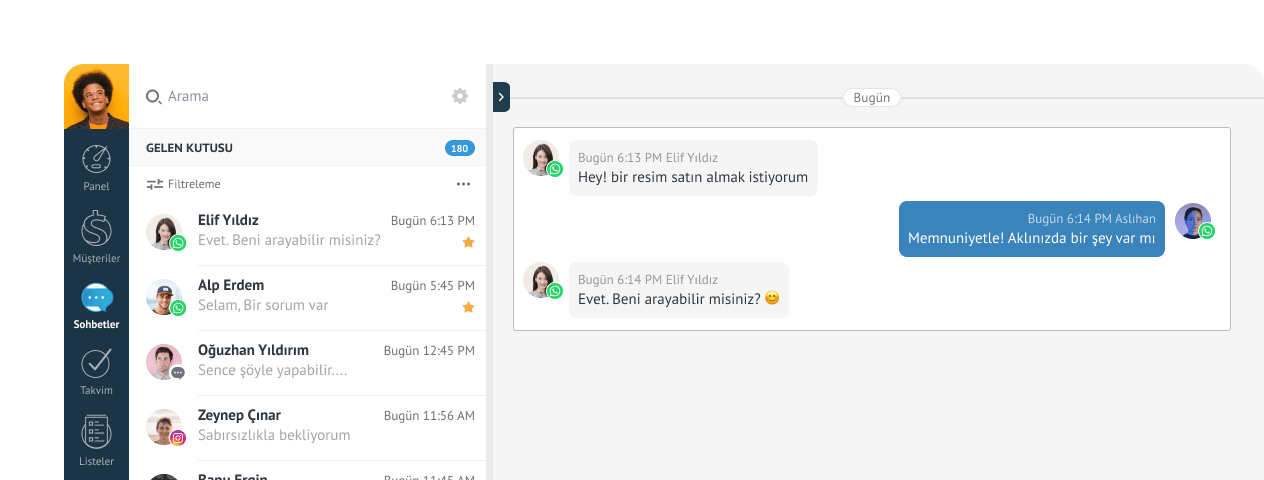
Task: Open the Panel dashboard icon
Action: pos(96,160)
